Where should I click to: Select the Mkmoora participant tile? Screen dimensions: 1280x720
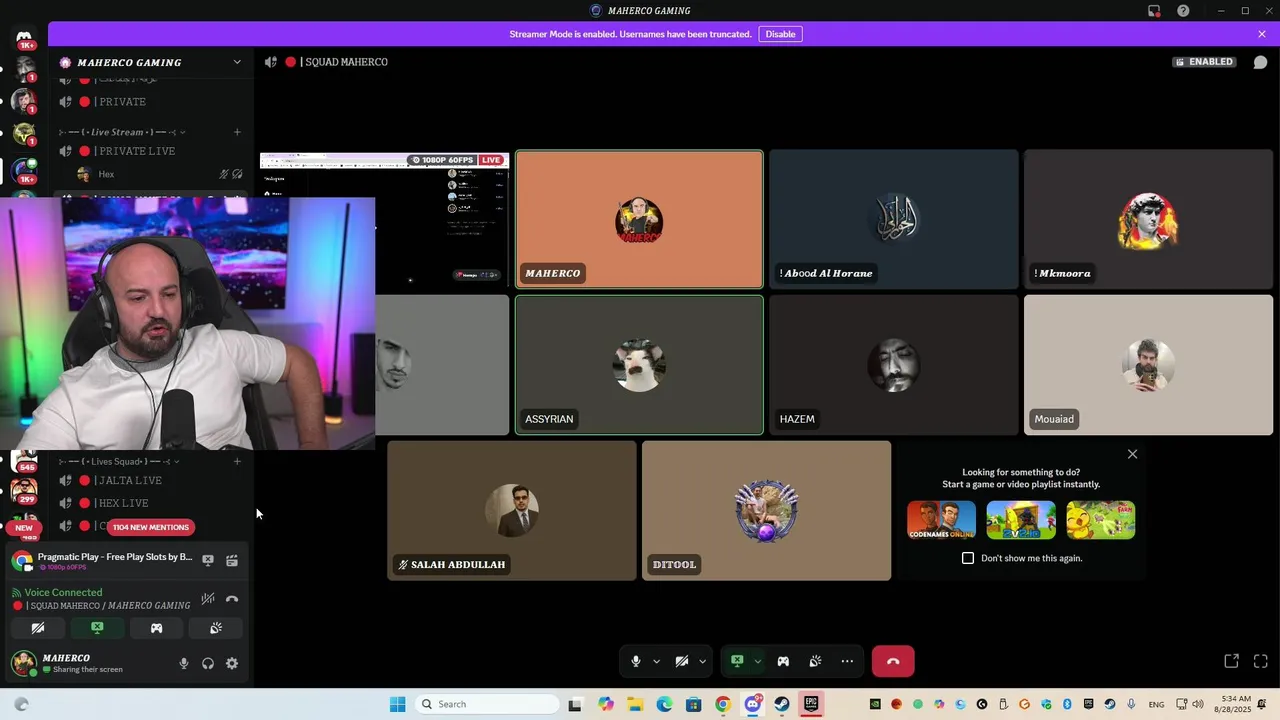tap(1148, 219)
